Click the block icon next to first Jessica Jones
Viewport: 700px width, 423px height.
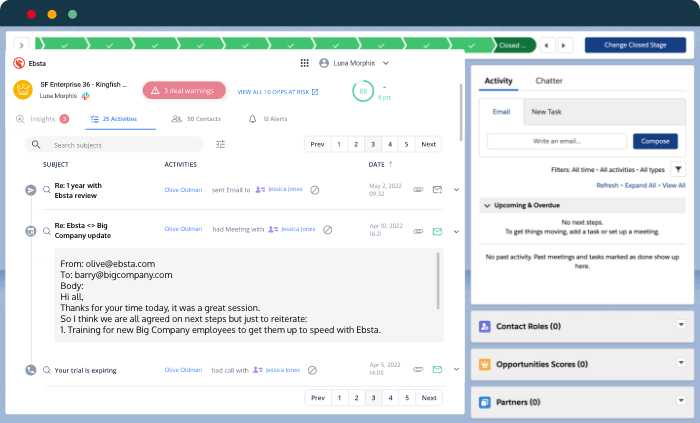[314, 189]
